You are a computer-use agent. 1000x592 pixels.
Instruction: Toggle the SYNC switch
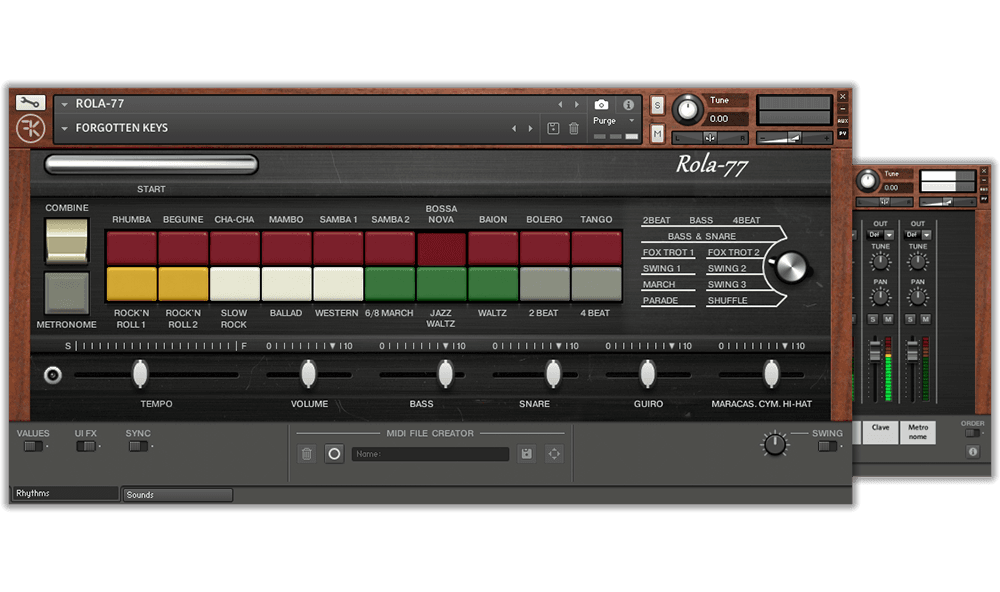(x=138, y=446)
